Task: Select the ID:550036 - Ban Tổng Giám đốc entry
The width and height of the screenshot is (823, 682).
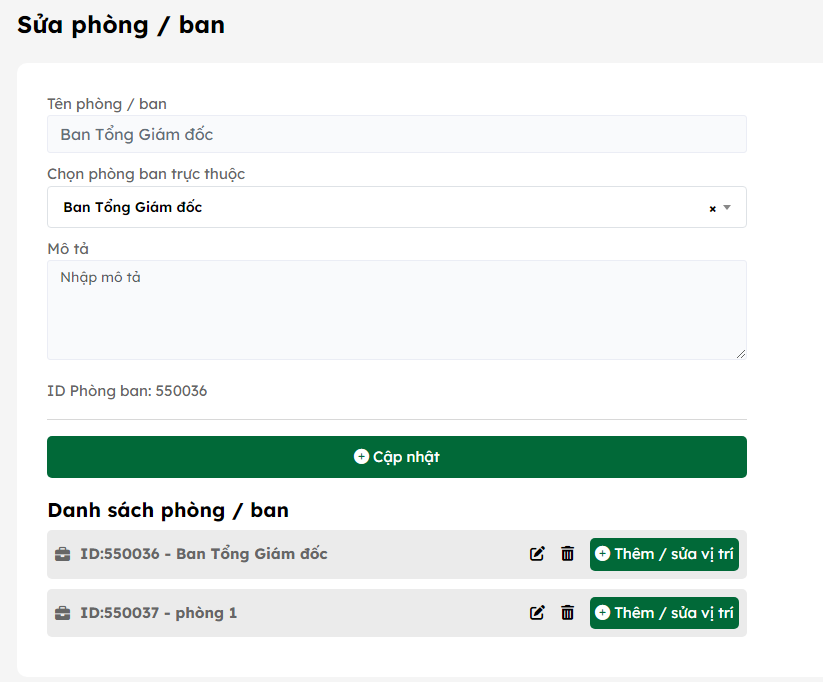Action: pos(203,554)
